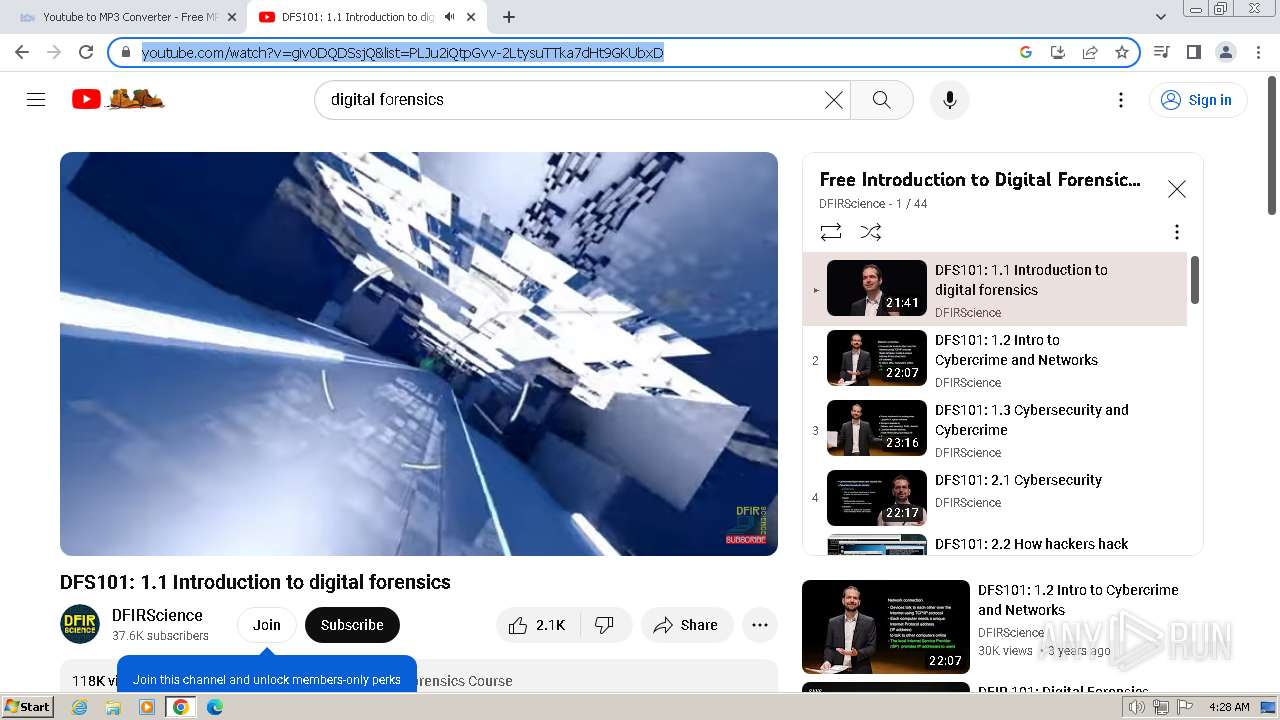
Task: Click the Sign in button
Action: click(1197, 100)
